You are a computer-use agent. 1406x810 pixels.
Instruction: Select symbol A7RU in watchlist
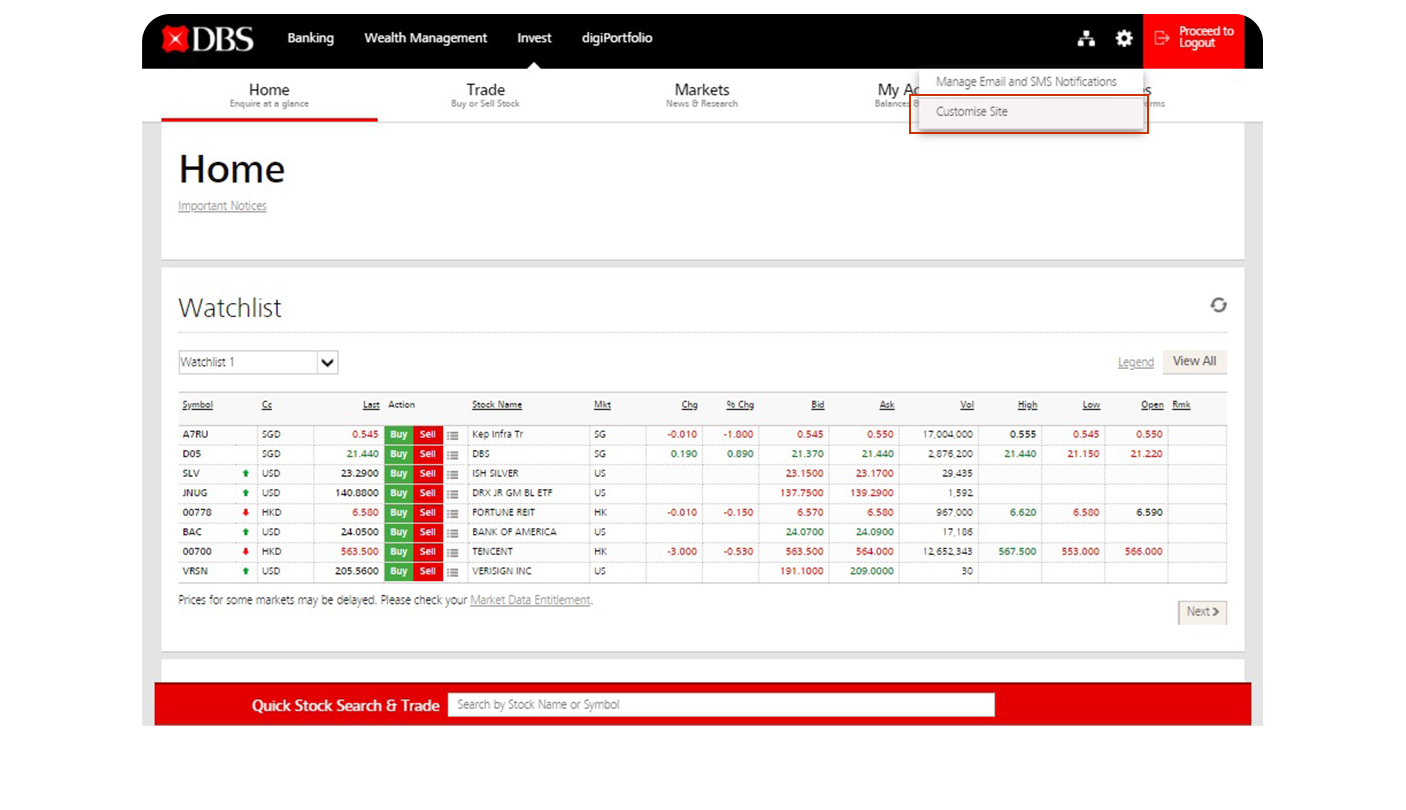tap(195, 435)
